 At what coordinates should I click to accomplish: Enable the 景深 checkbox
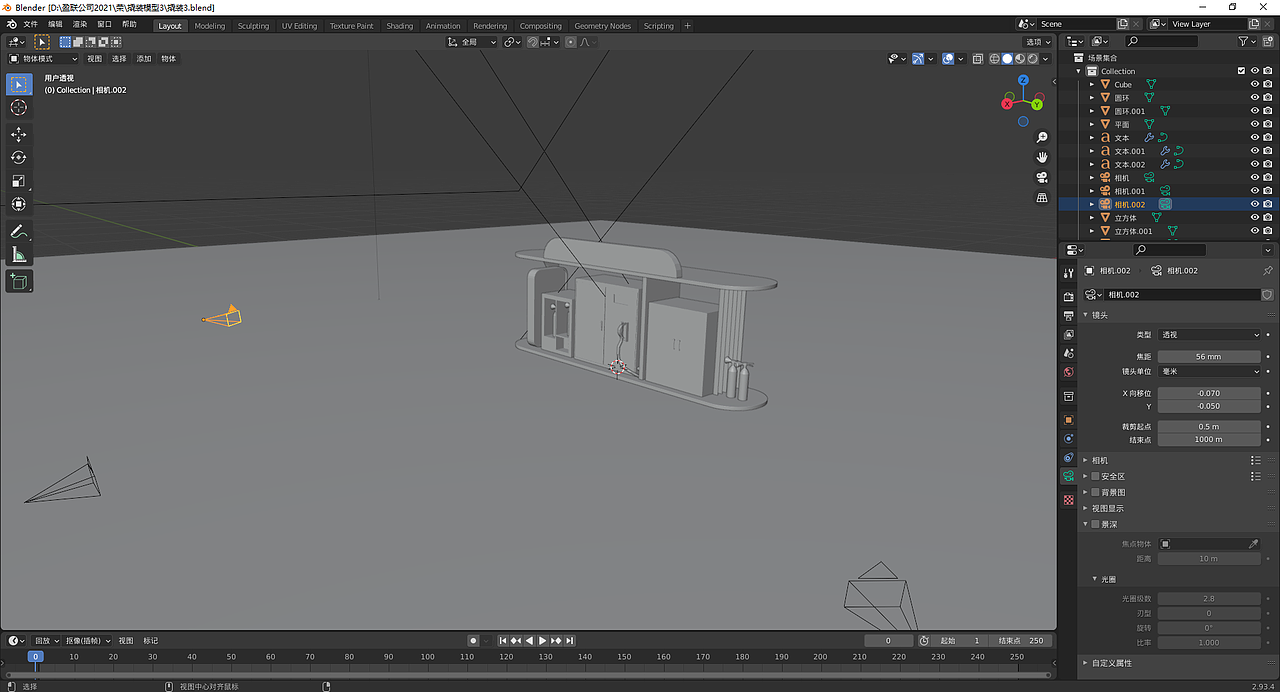coord(1096,524)
